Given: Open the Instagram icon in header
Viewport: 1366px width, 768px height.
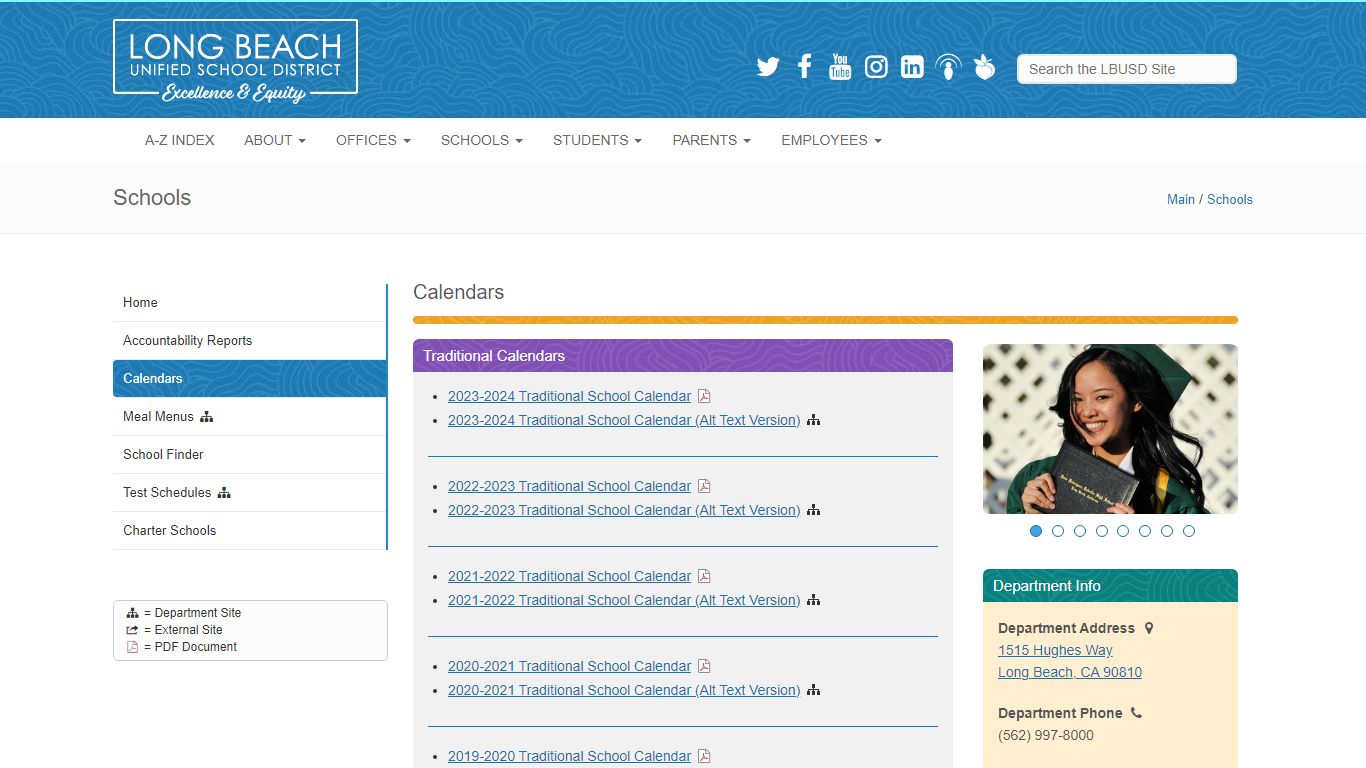Looking at the screenshot, I should coord(876,67).
